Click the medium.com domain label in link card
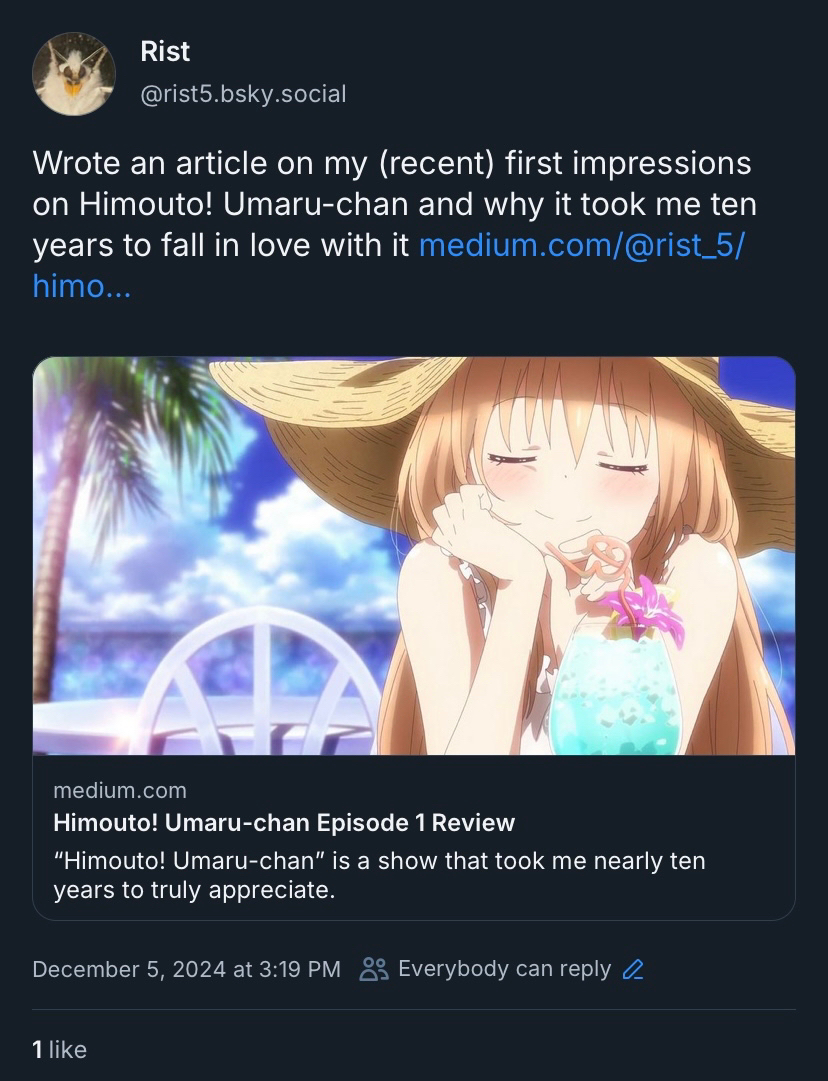 pos(120,790)
